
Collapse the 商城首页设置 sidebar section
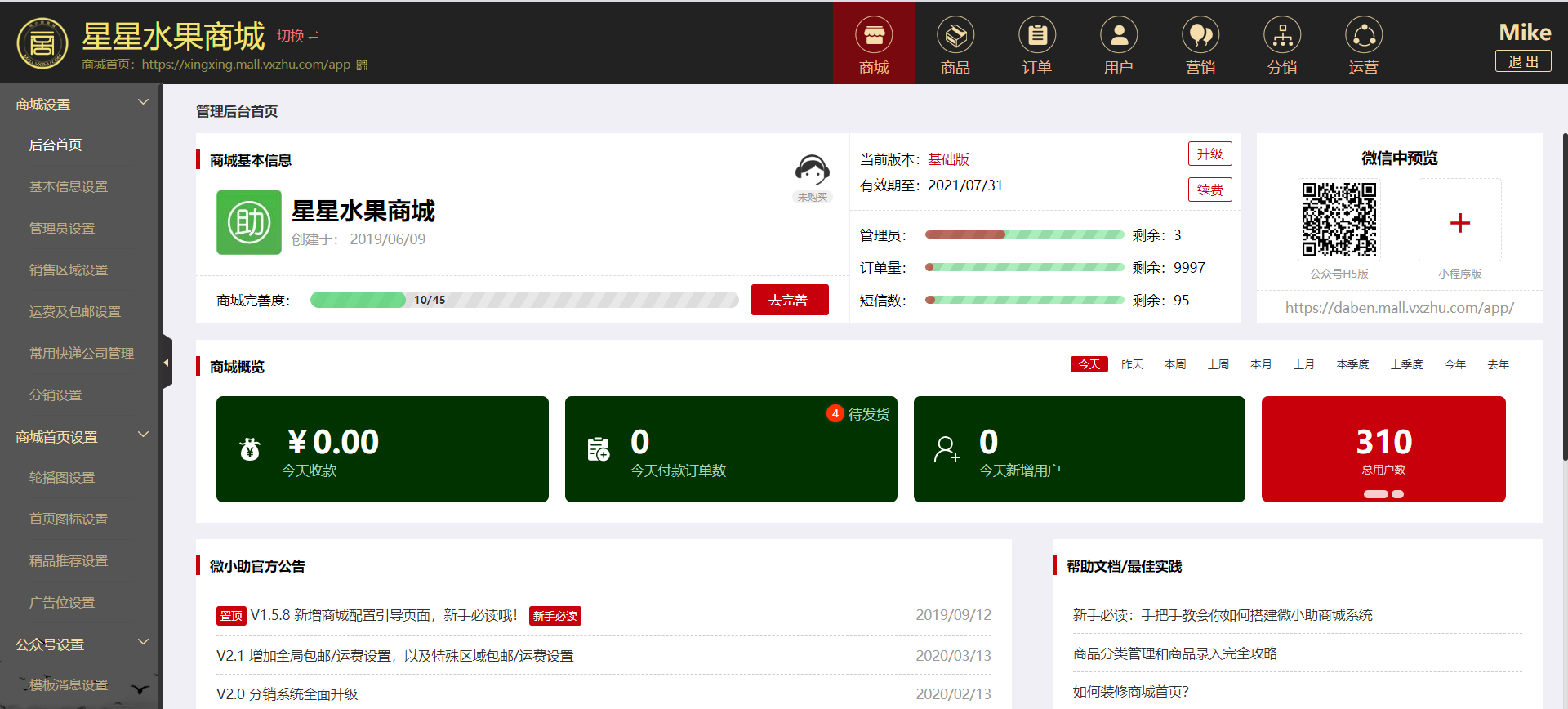144,435
